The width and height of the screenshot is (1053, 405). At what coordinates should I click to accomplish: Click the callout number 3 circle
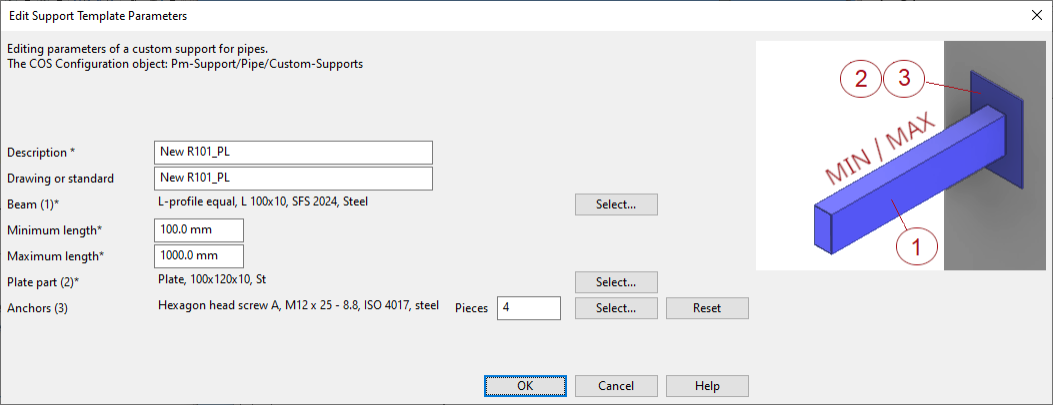click(x=904, y=80)
